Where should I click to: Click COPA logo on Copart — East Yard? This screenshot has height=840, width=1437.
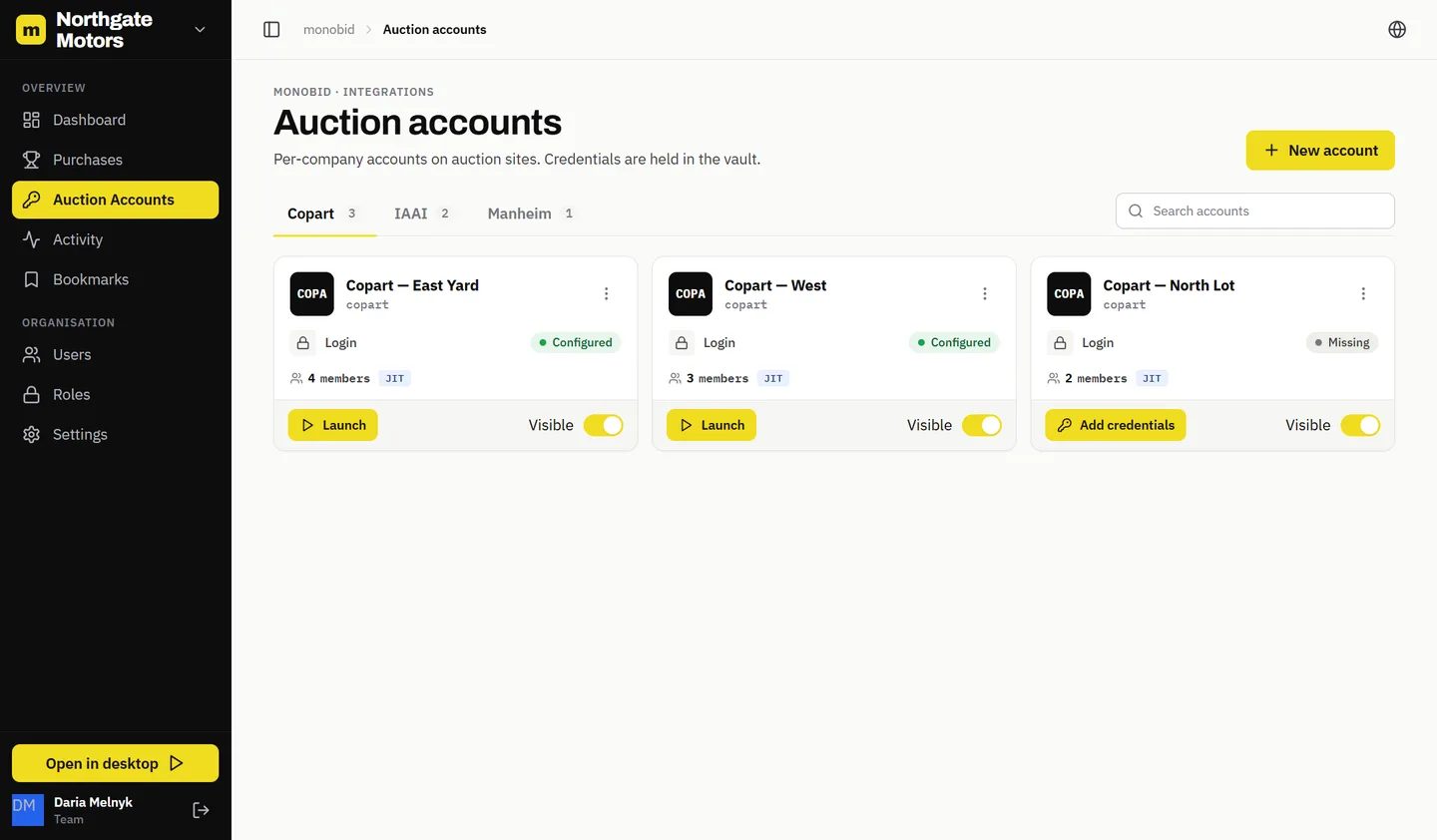(312, 294)
